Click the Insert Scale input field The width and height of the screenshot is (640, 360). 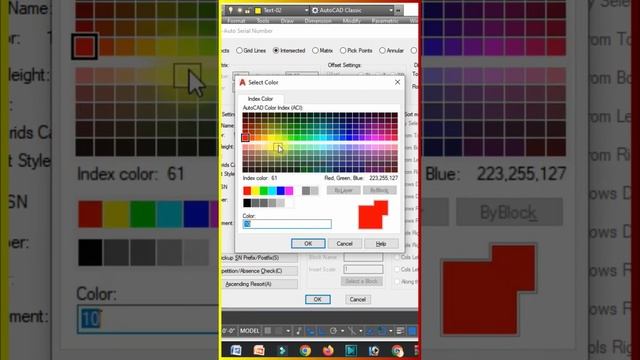[363, 269]
